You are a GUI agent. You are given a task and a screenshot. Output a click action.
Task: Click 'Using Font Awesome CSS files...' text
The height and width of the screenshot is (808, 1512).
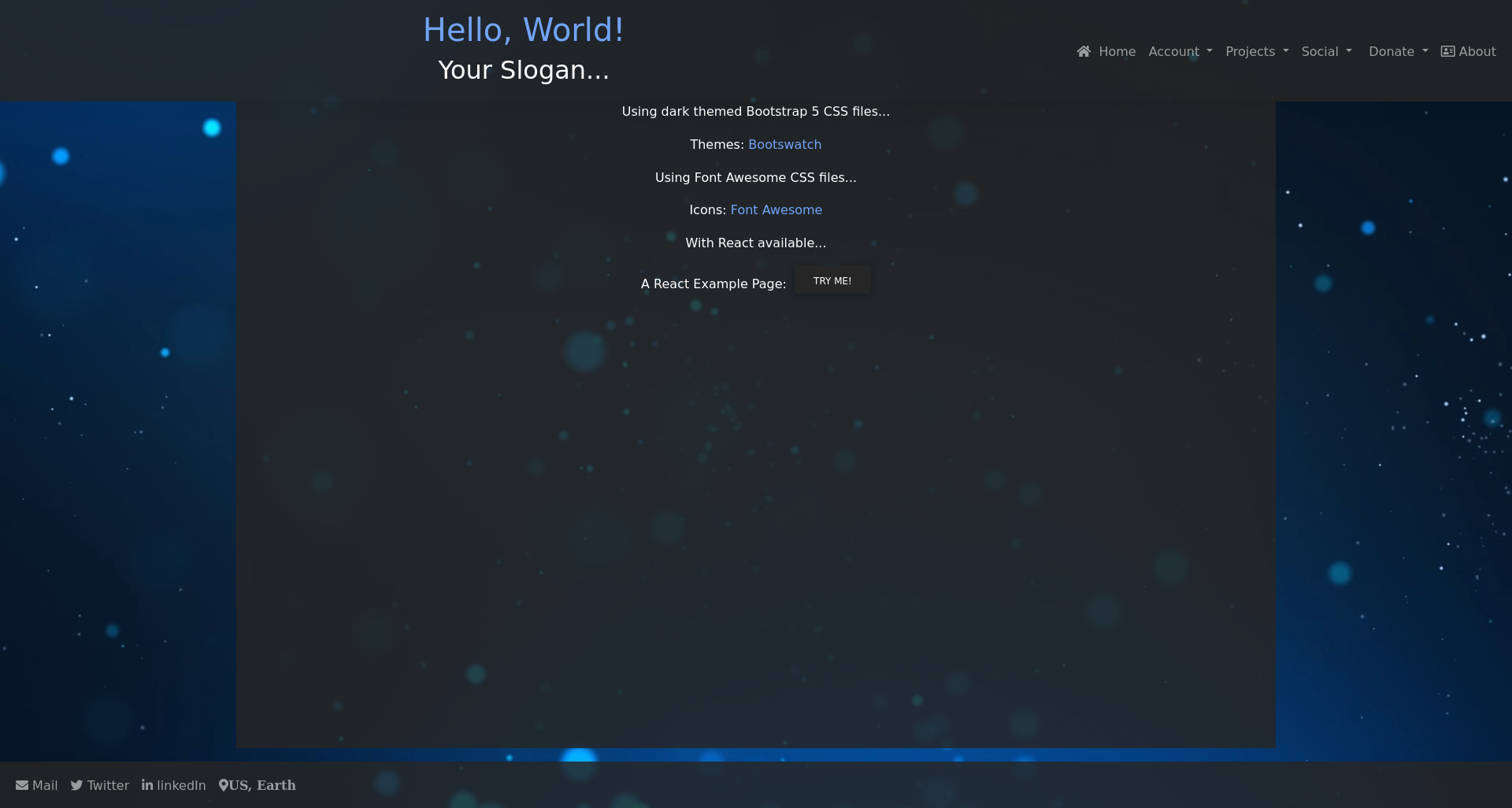coord(756,177)
